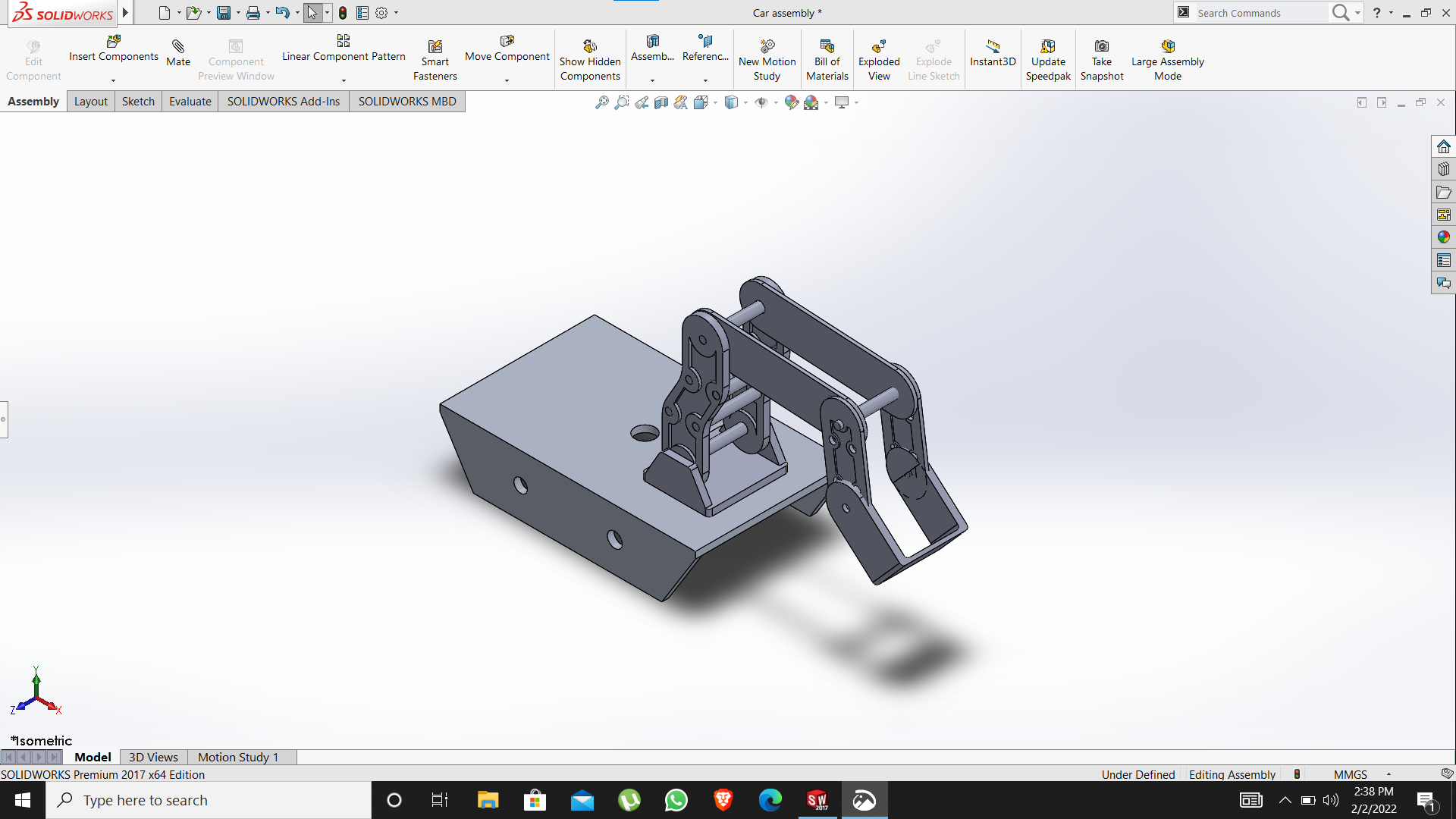Open View Orientation dropdown arrow
Image resolution: width=1456 pixels, height=819 pixels.
715,103
